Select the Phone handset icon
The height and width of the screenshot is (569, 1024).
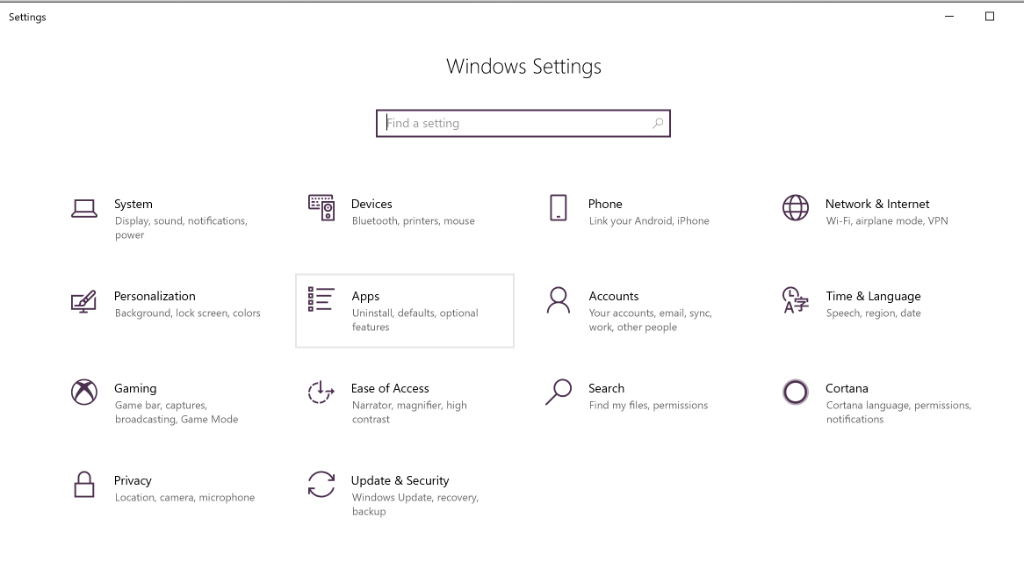tap(558, 208)
